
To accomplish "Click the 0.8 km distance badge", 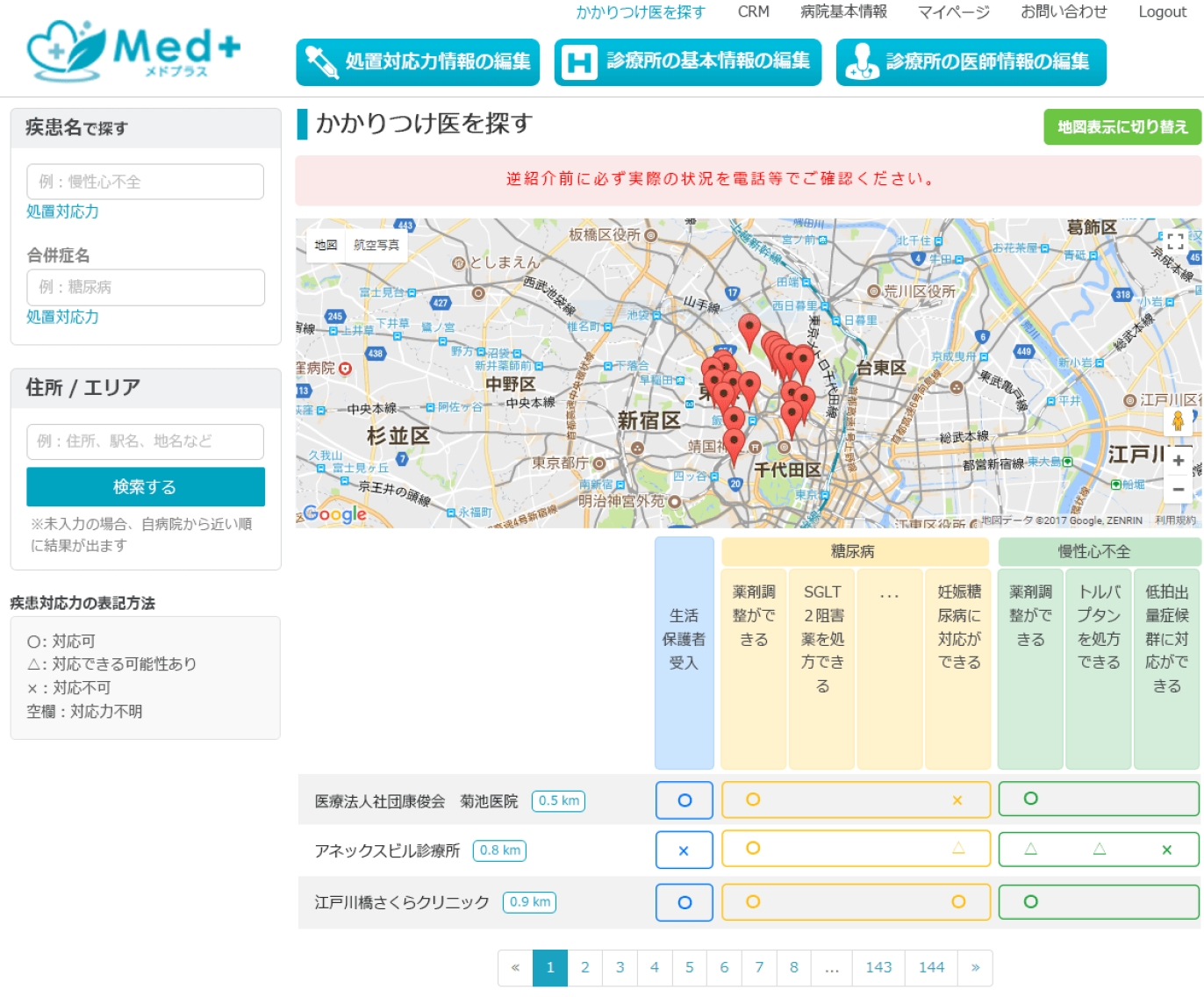I will click(499, 850).
